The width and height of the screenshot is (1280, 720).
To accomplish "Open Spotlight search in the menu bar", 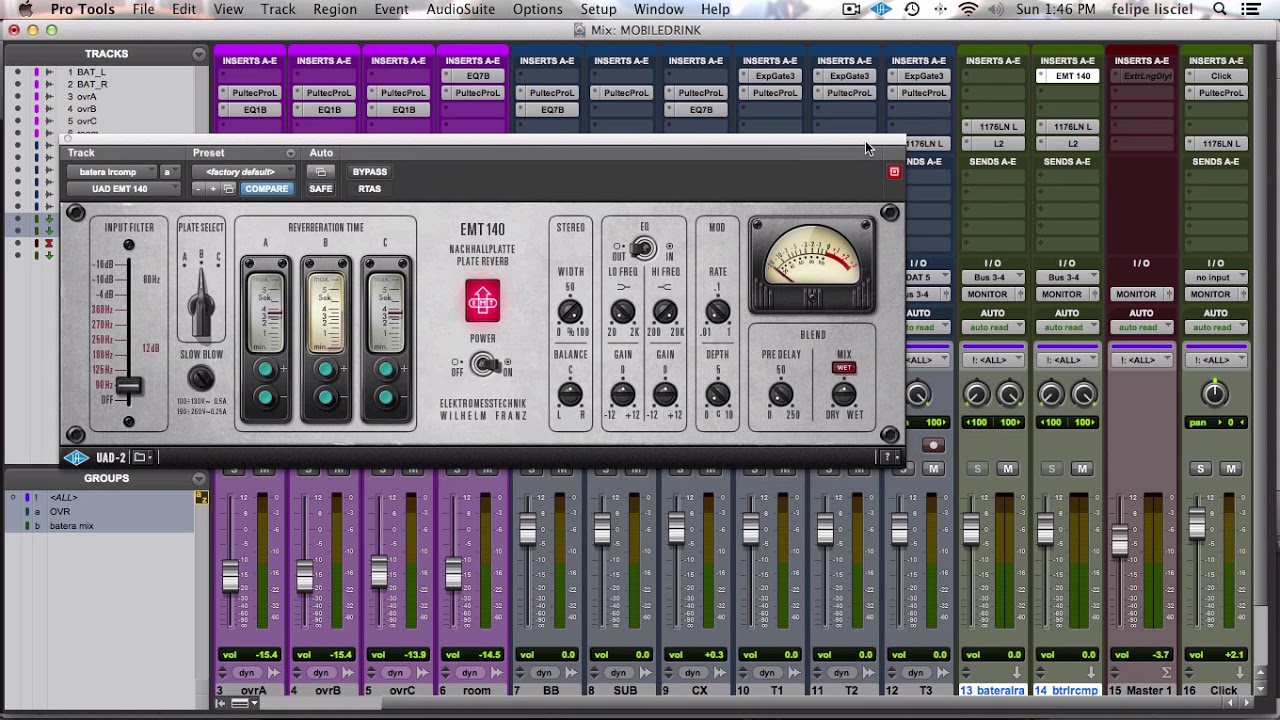I will tap(1220, 9).
